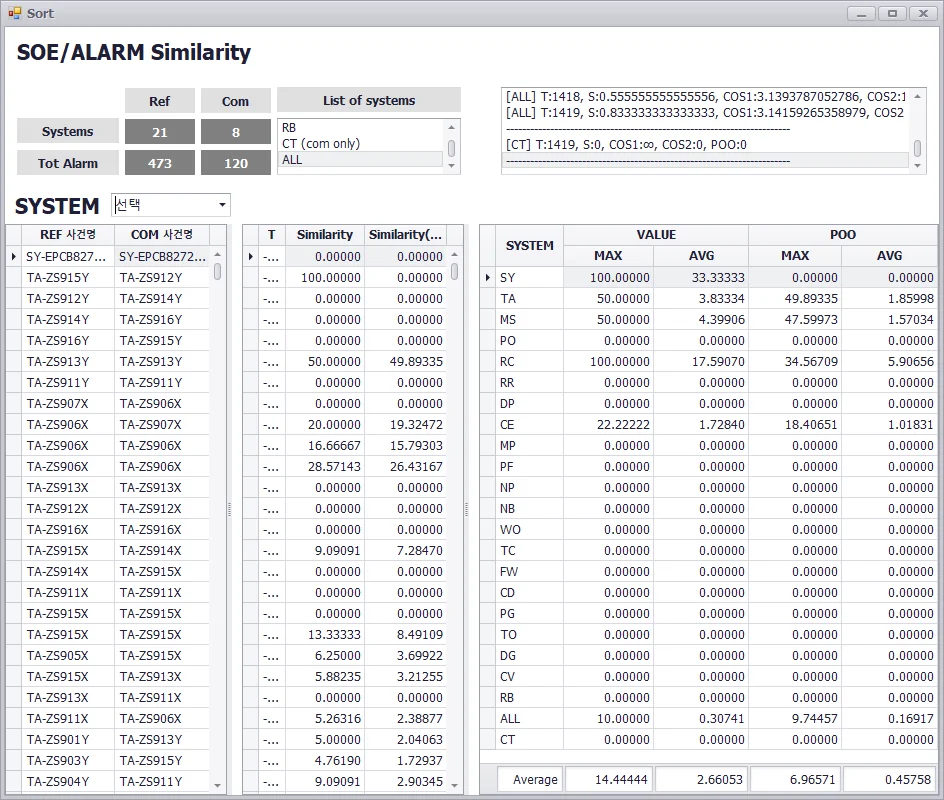Select the RC POO max 34.56709
Image resolution: width=944 pixels, height=800 pixels.
795,361
